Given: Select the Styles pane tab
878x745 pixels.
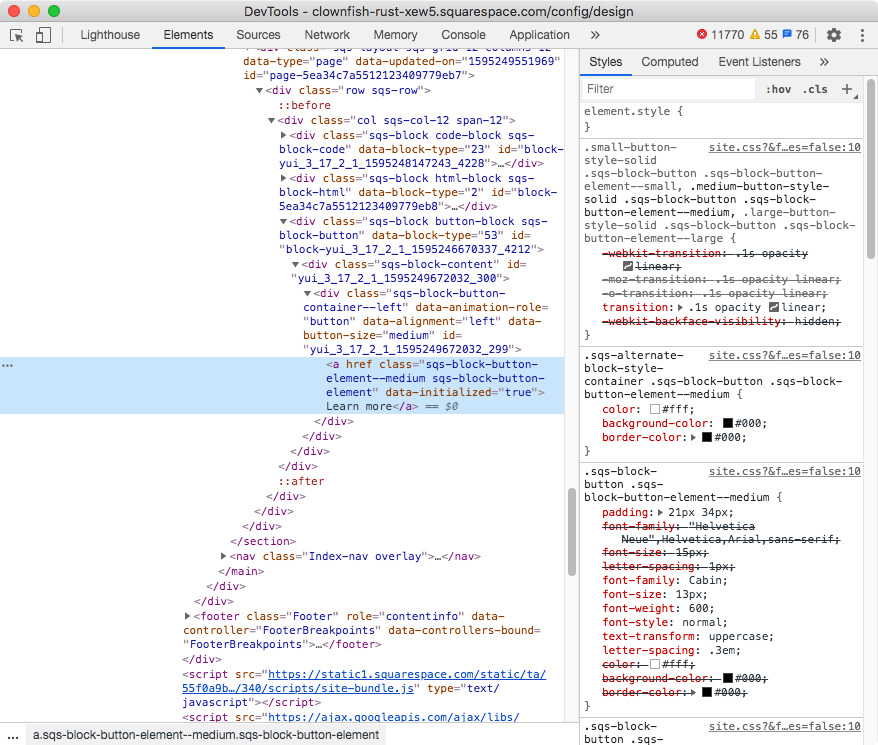Looking at the screenshot, I should coord(605,62).
